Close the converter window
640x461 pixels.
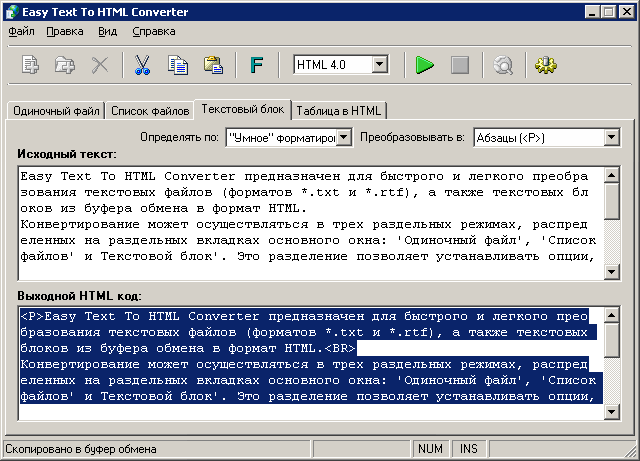627,12
